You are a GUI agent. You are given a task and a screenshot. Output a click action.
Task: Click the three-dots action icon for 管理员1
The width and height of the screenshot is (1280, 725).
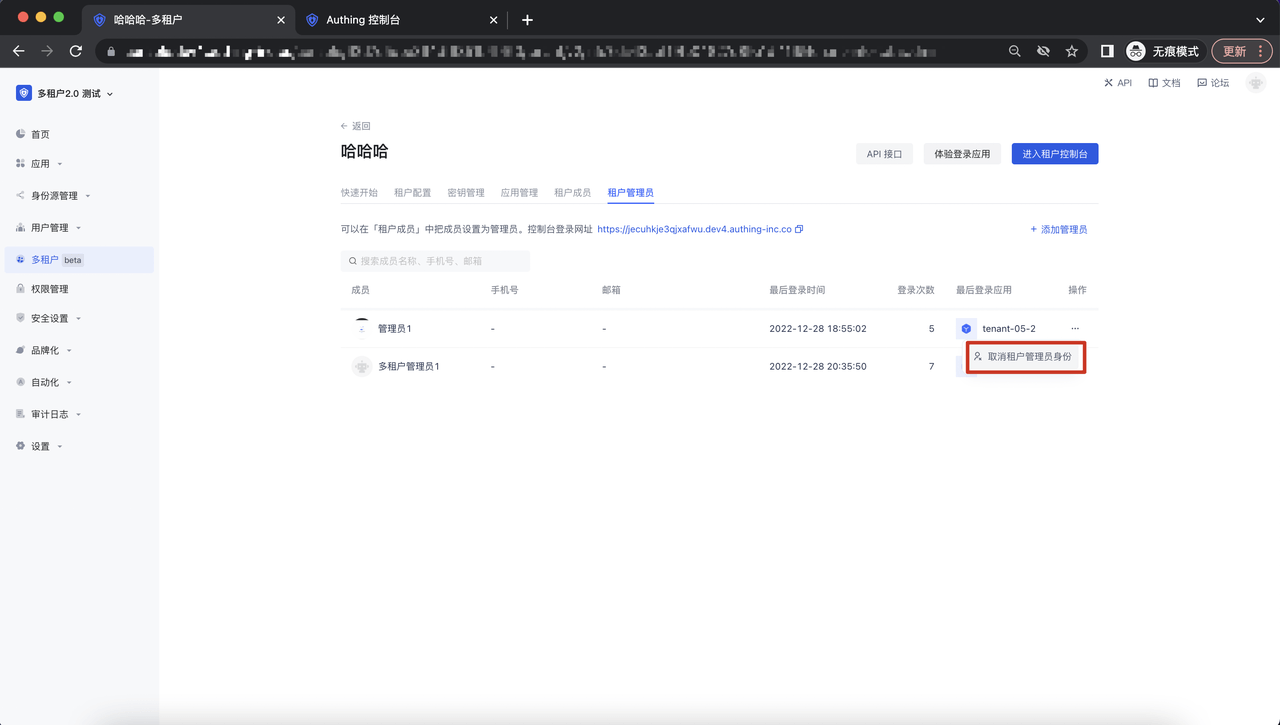click(1075, 329)
